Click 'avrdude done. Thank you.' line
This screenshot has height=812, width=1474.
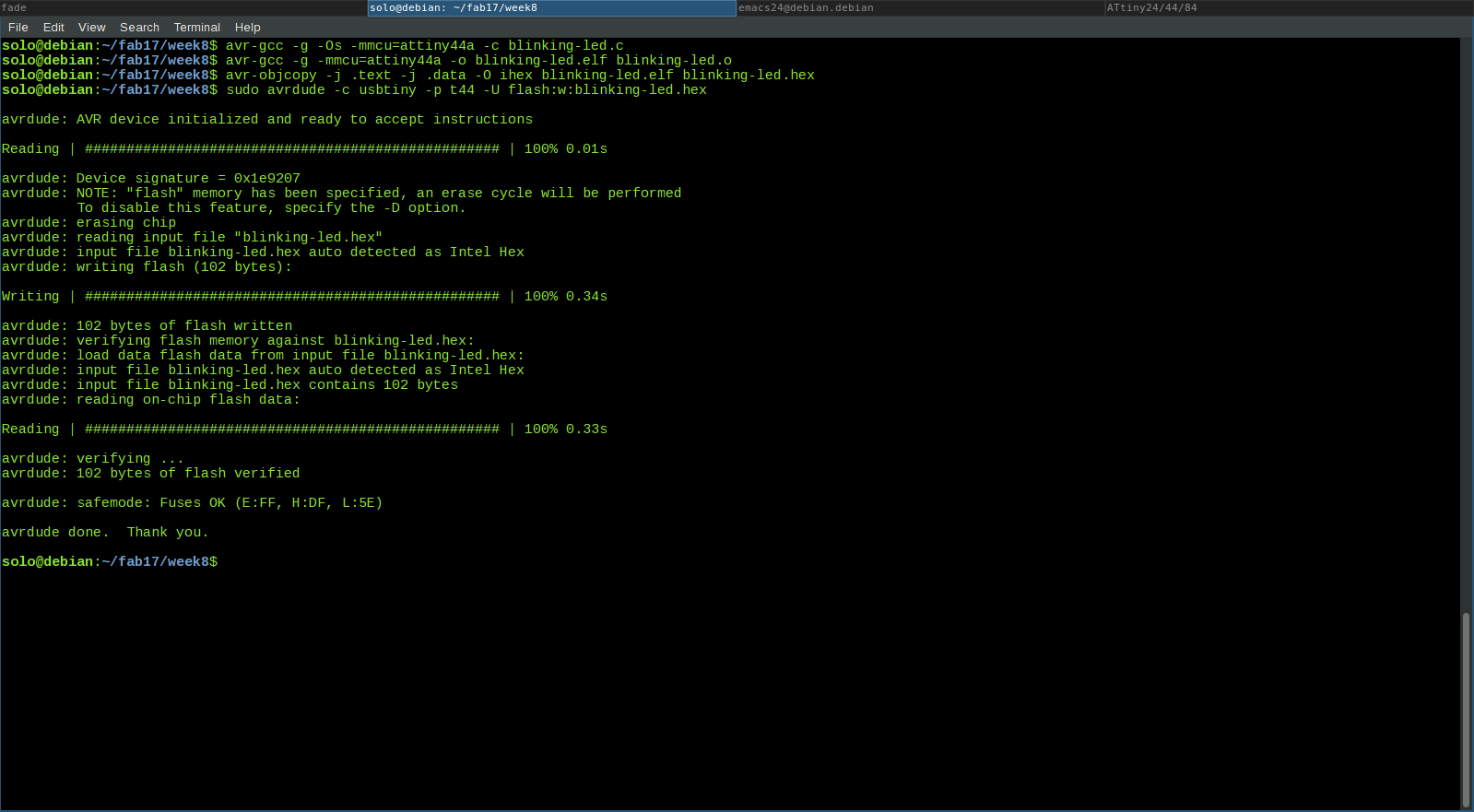105,532
